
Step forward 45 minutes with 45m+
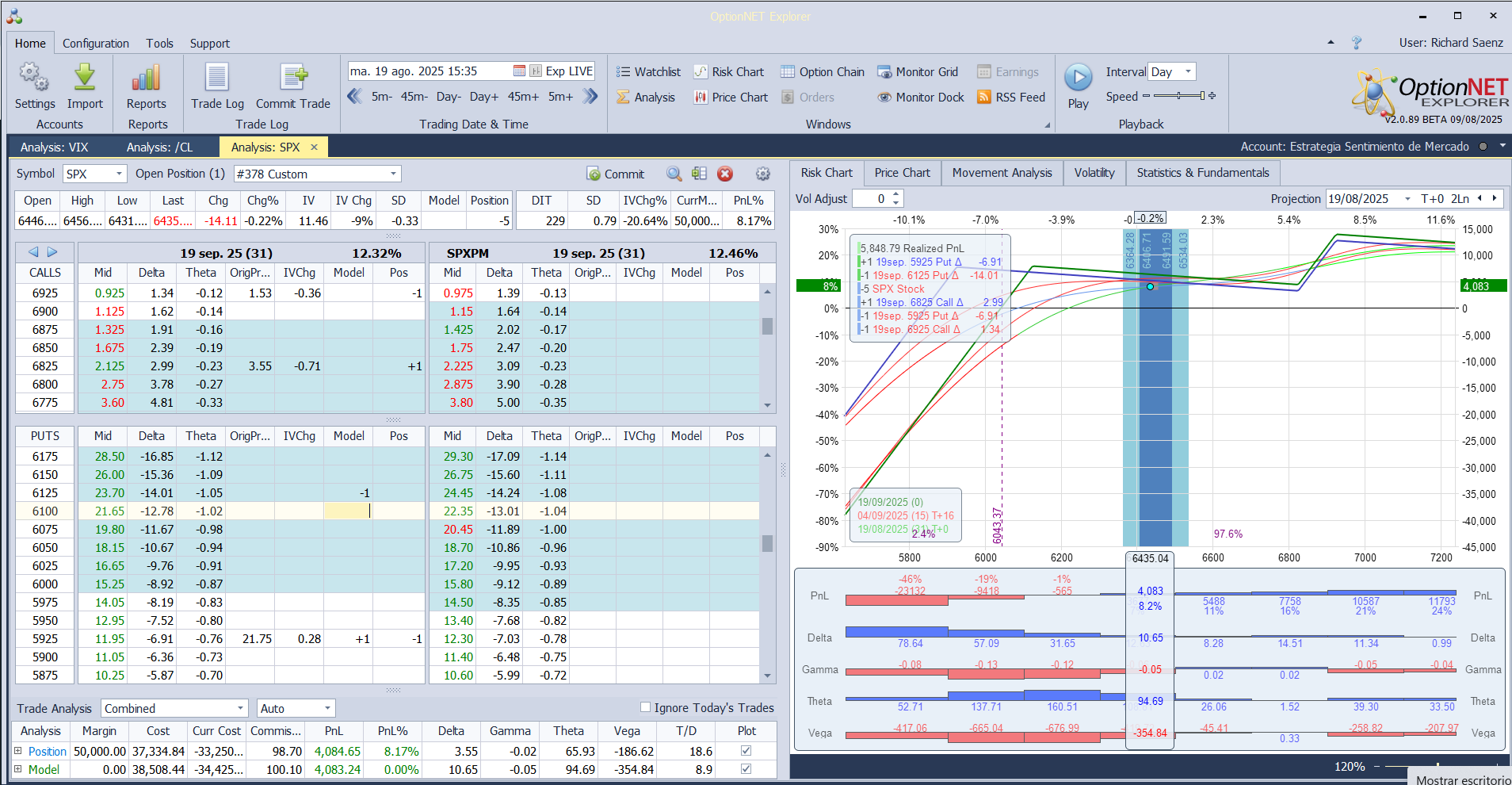click(x=523, y=97)
